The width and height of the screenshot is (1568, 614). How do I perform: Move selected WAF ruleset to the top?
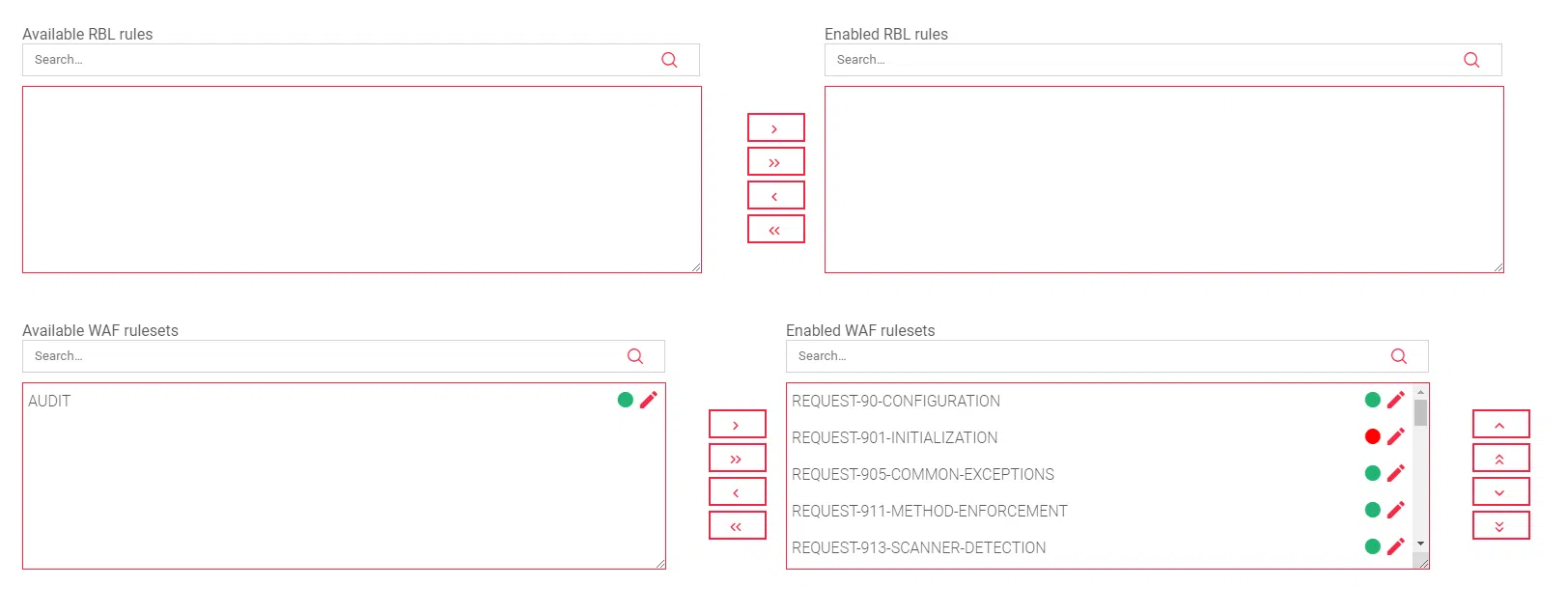tap(1499, 459)
